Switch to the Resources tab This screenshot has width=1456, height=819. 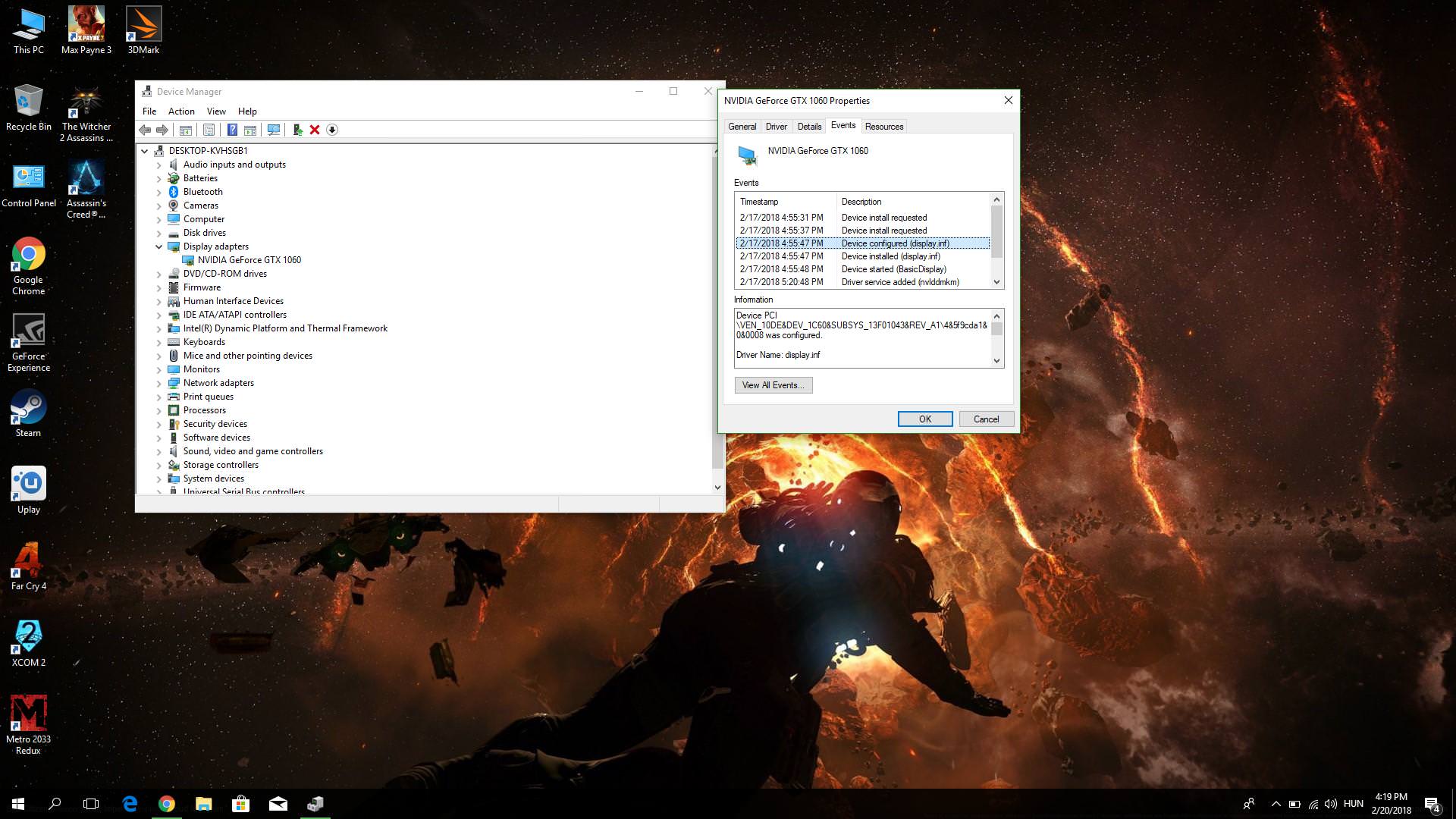[x=883, y=127]
